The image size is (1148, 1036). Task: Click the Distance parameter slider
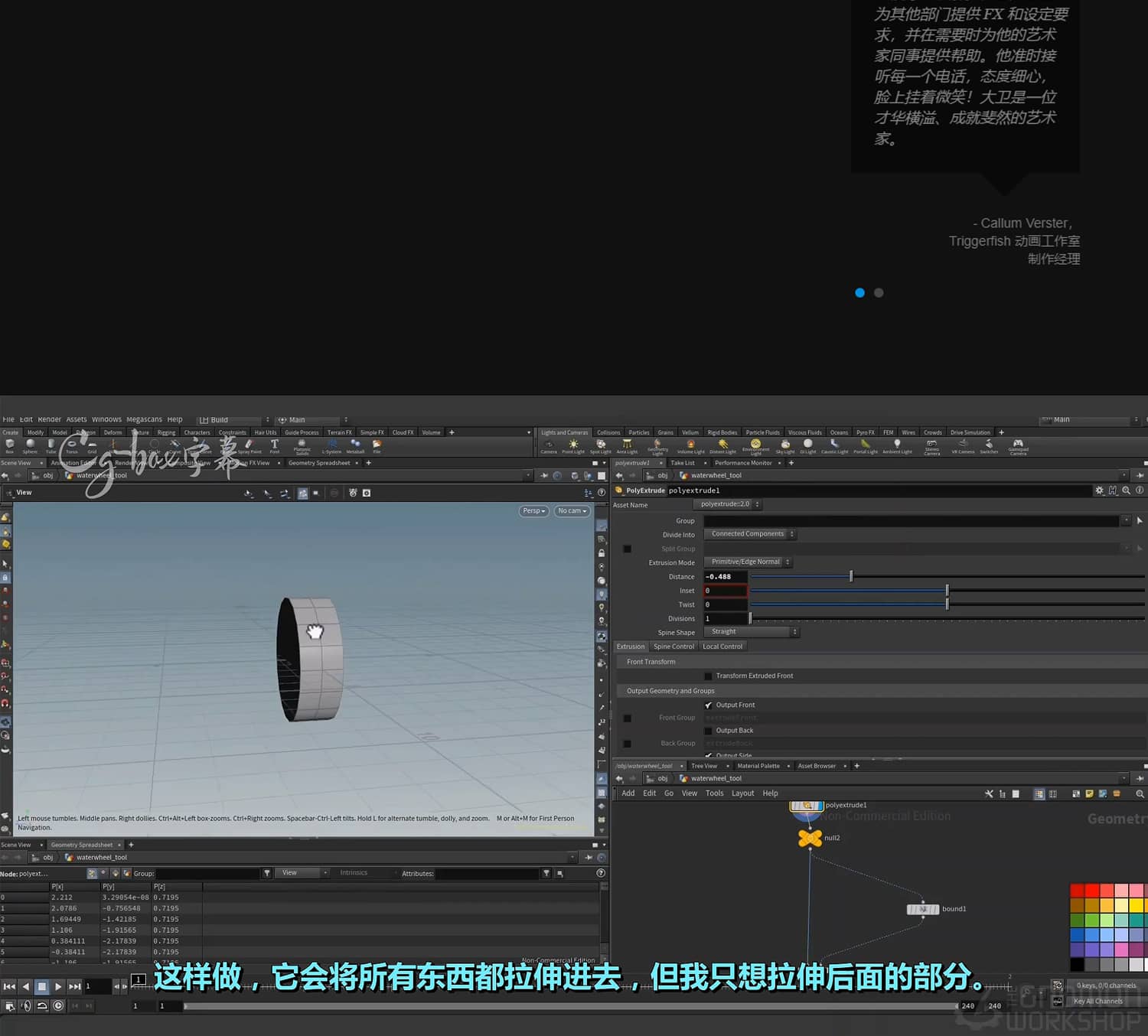[x=850, y=576]
